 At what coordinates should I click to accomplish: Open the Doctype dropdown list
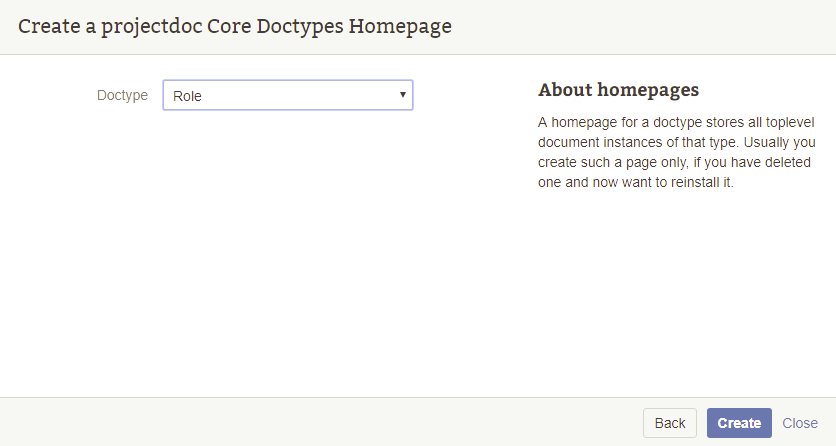point(287,95)
